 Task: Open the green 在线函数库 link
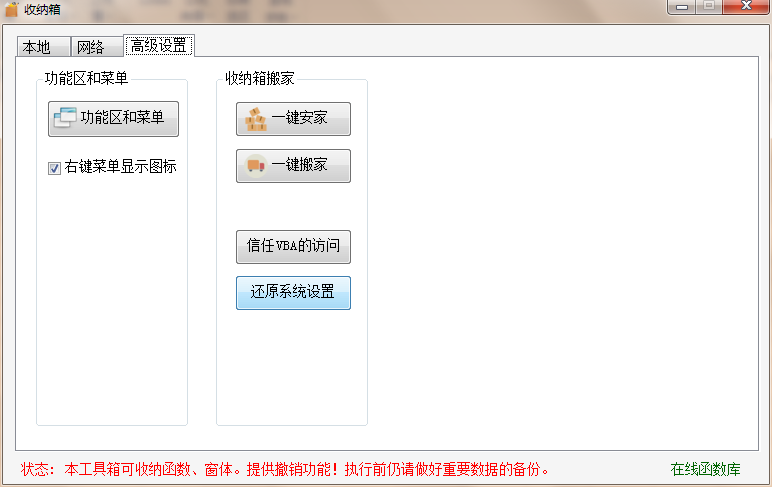[x=705, y=469]
